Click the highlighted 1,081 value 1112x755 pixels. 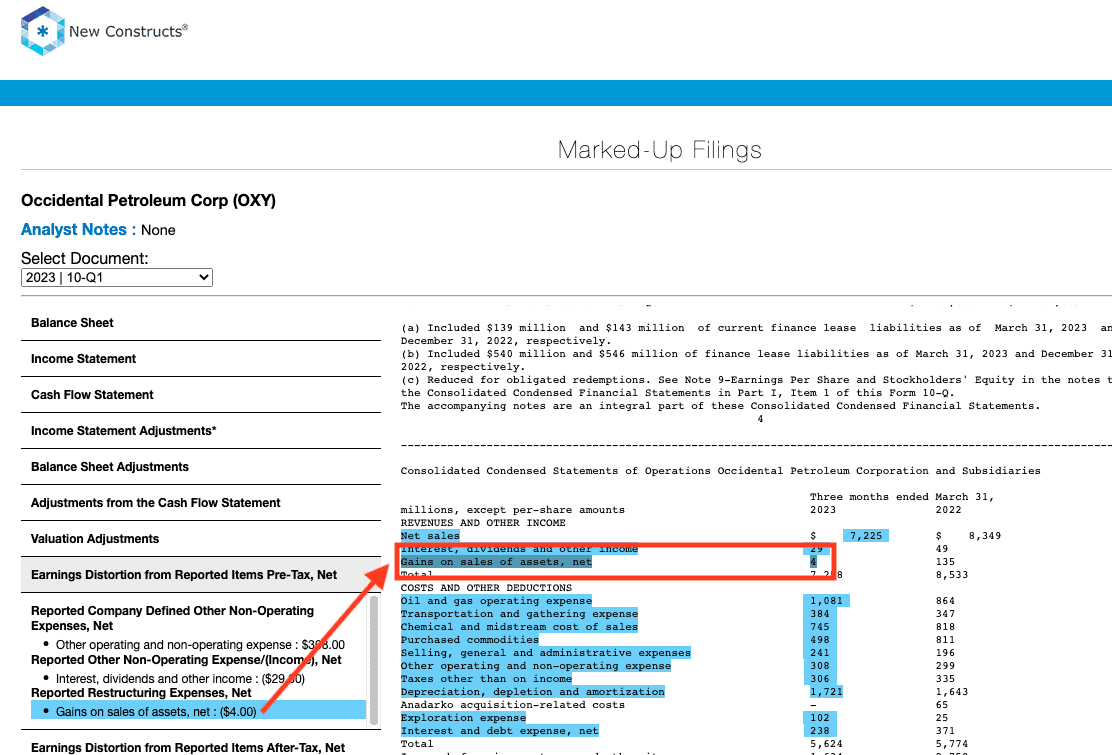pos(826,601)
